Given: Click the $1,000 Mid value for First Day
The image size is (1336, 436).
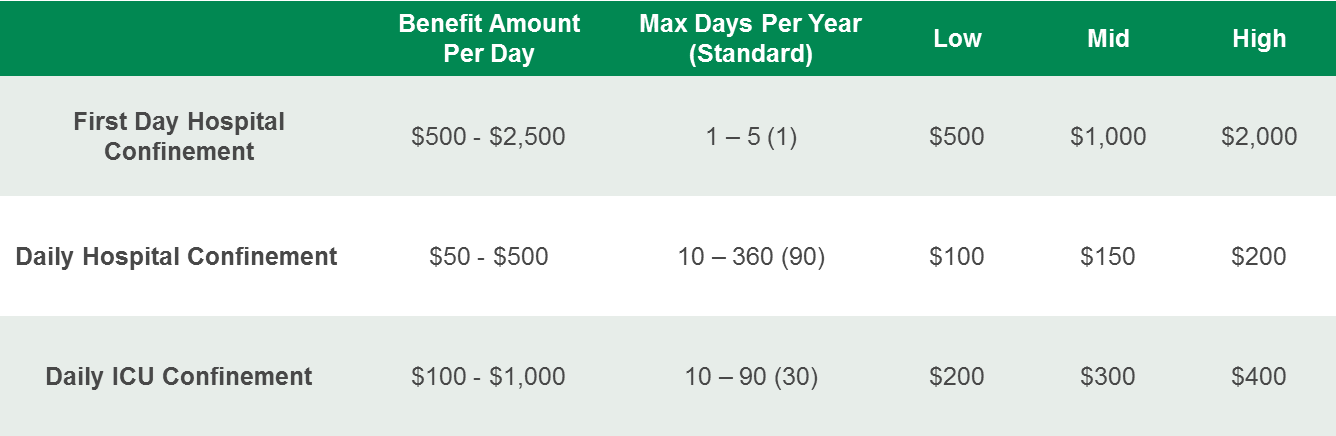Looking at the screenshot, I should pos(1108,136).
